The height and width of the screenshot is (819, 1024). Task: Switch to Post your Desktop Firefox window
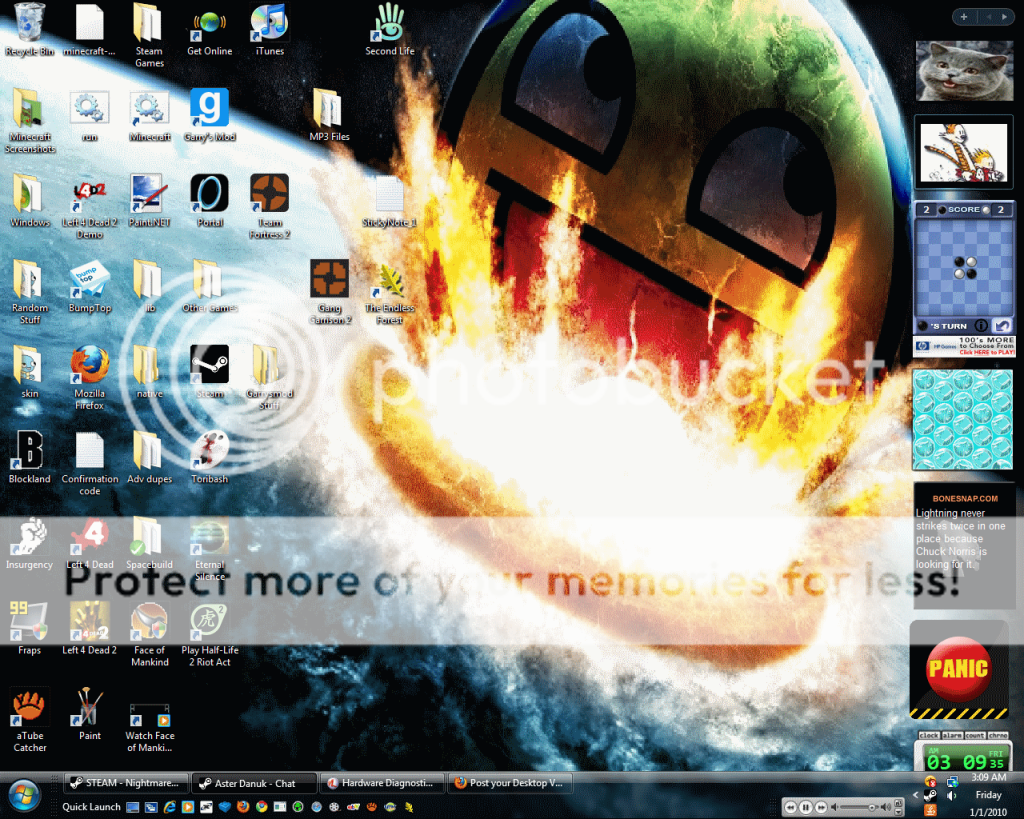click(x=510, y=782)
